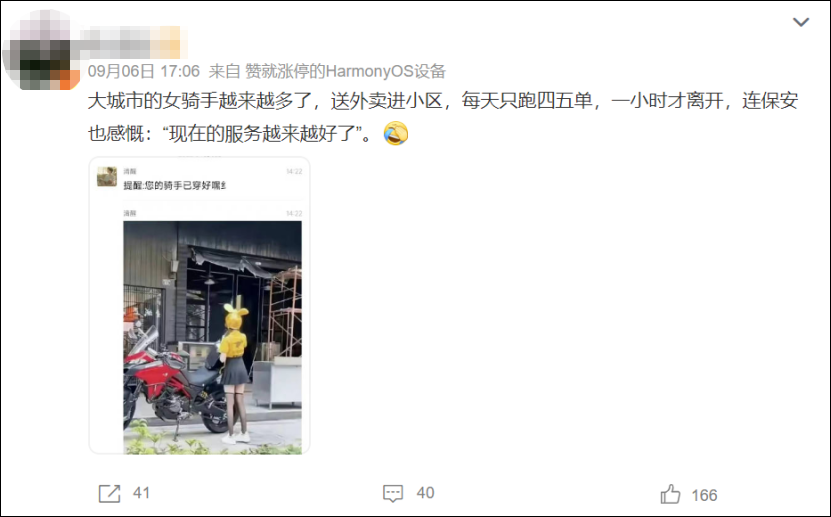Expand the post options chevron menu
The width and height of the screenshot is (831, 517).
800,22
